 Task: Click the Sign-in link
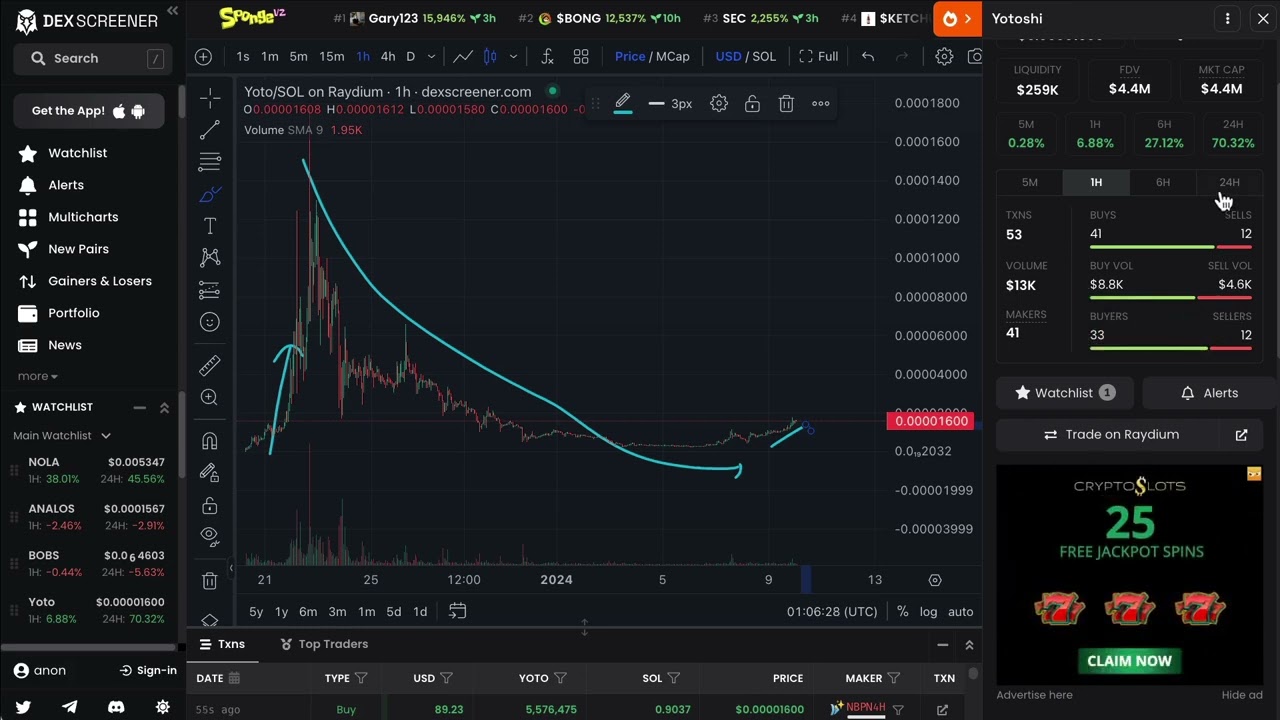point(148,671)
